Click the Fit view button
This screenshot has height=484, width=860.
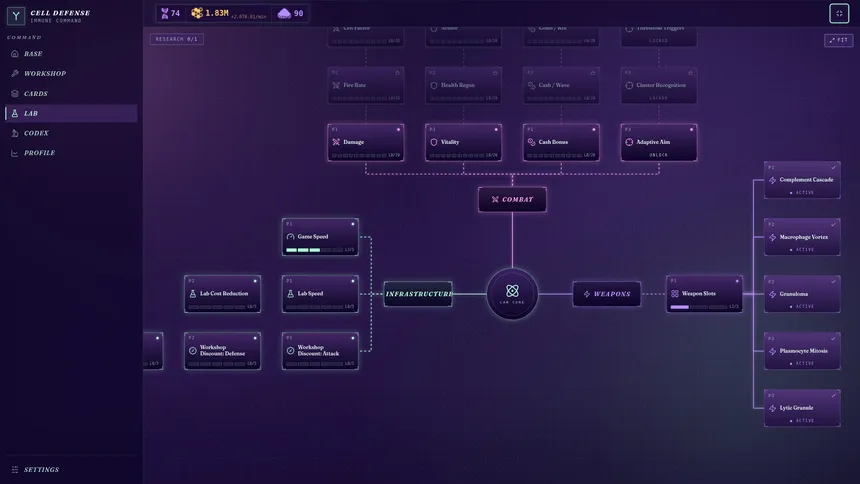tap(839, 40)
